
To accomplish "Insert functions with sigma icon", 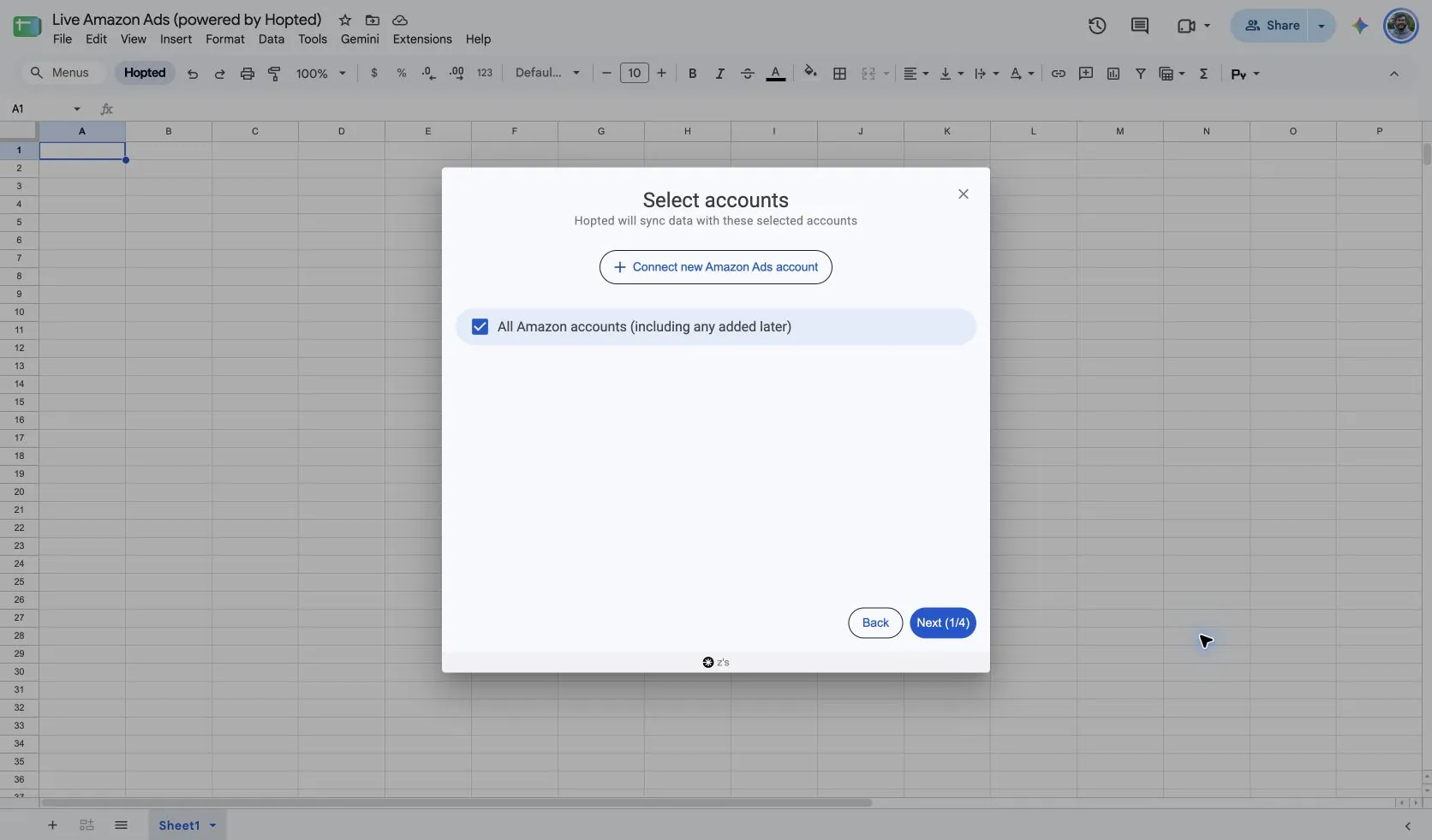I will pos(1203,74).
